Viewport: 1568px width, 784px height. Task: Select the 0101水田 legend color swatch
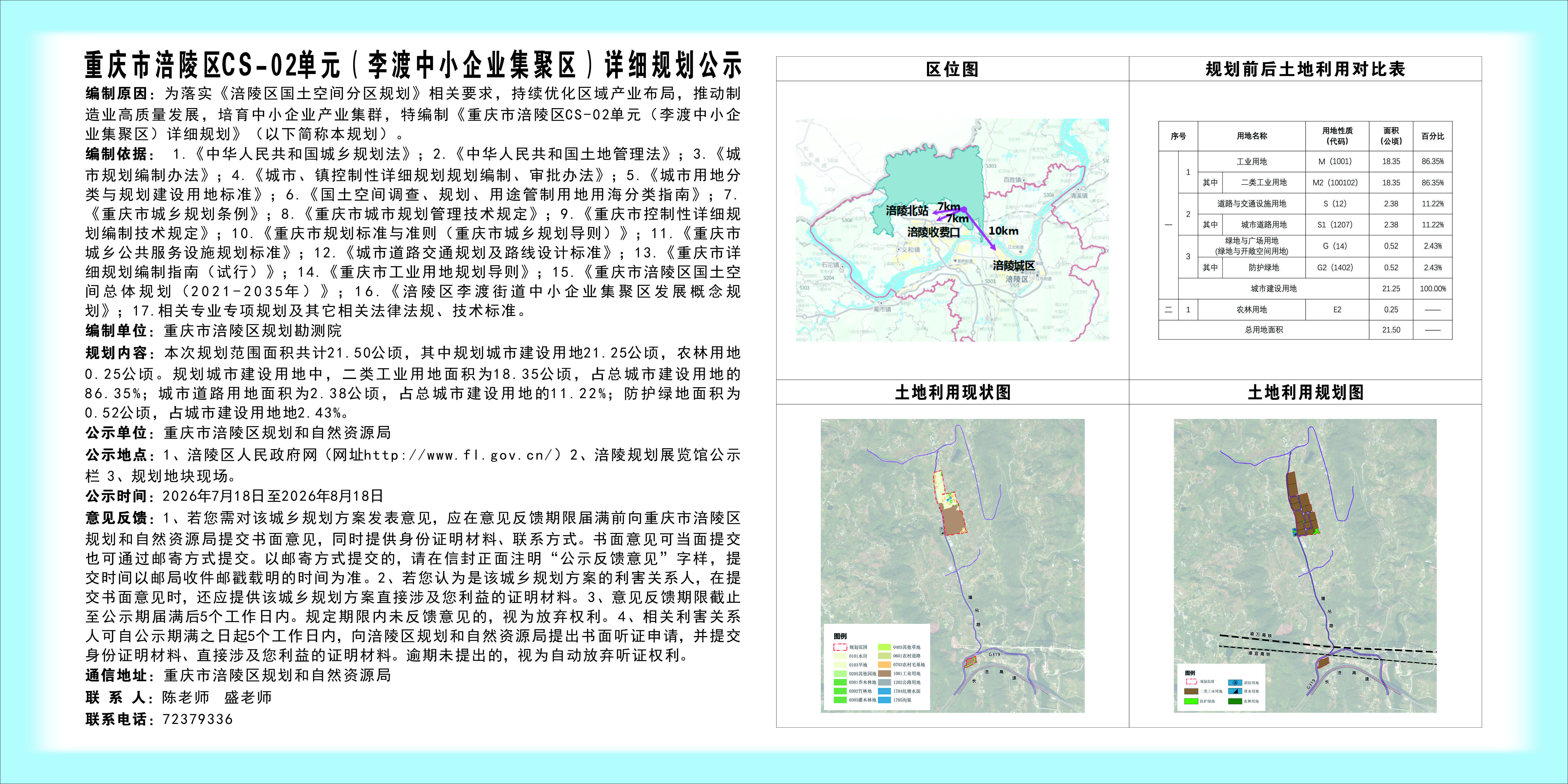click(x=840, y=656)
